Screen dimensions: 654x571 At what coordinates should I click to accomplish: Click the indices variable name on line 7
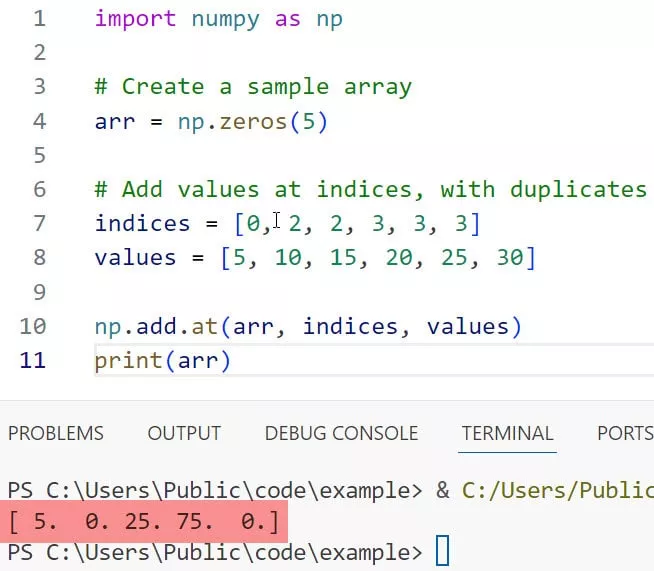click(x=142, y=223)
